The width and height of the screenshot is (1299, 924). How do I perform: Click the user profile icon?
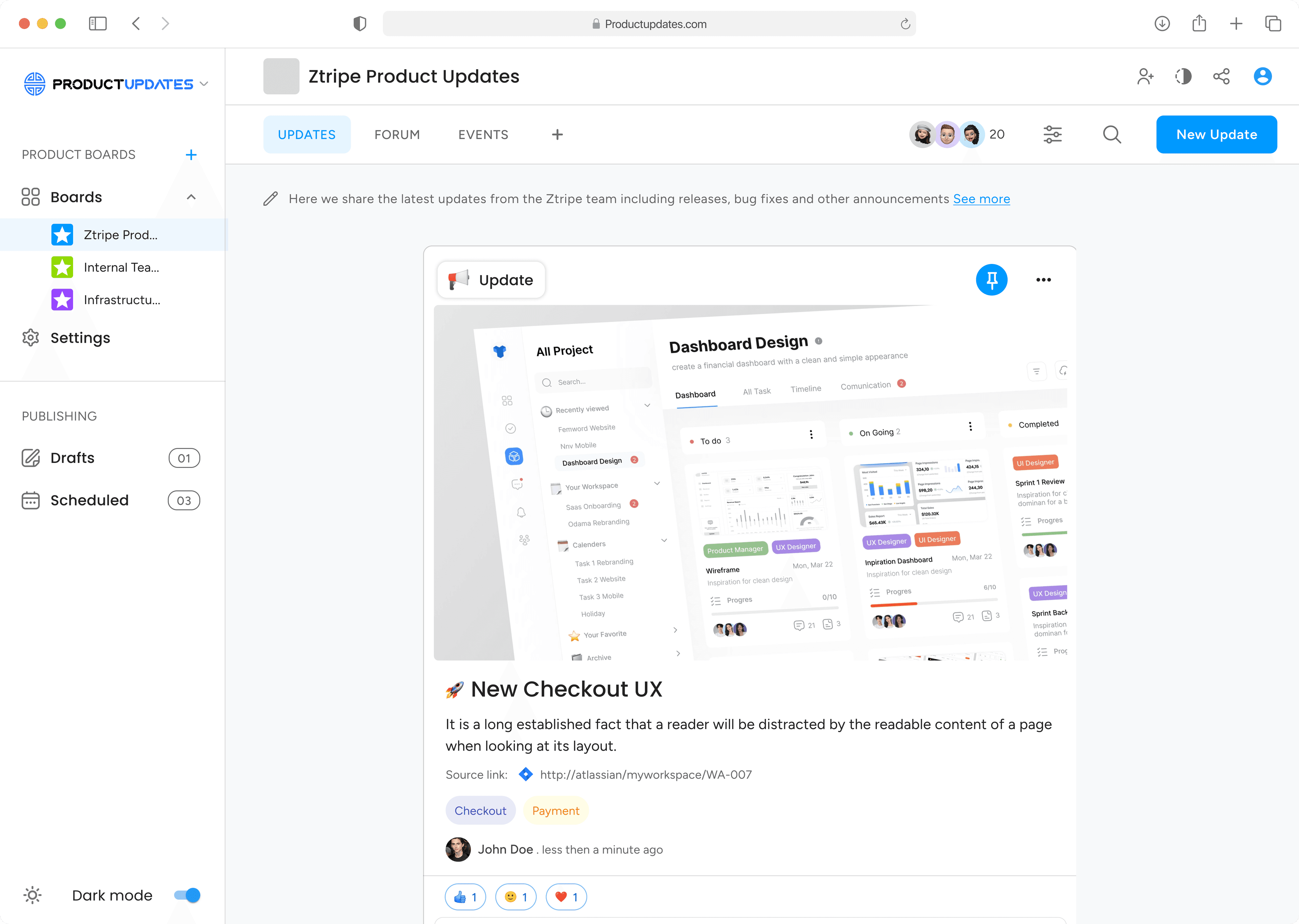point(1263,76)
